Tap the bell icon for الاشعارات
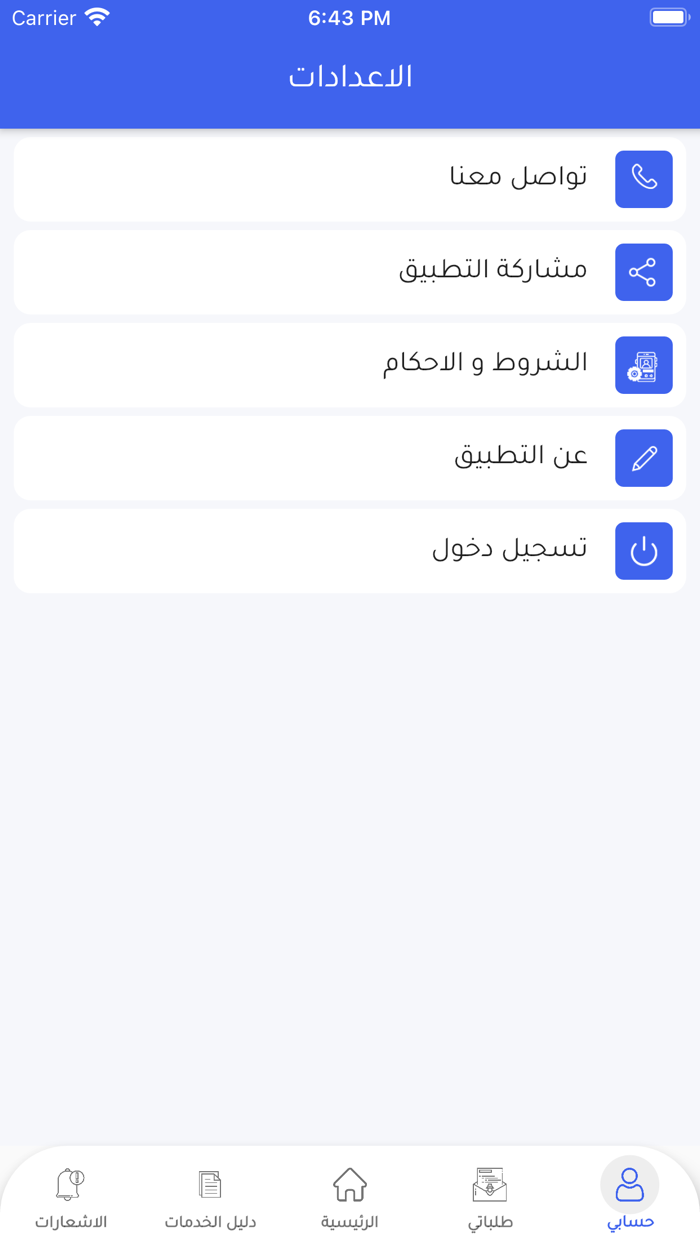The height and width of the screenshot is (1244, 700). click(69, 1185)
